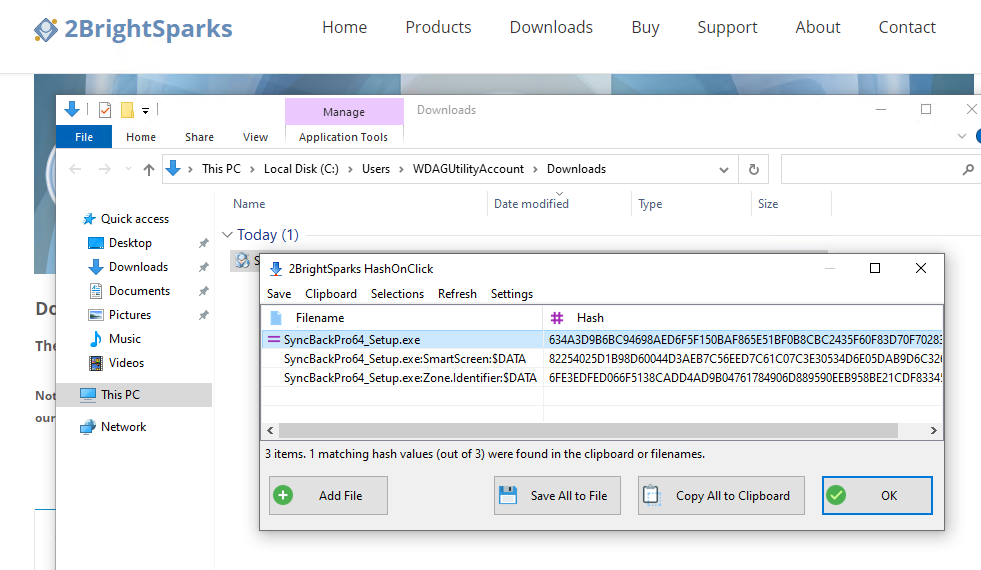Switch to the View ribbon tab
The height and width of the screenshot is (570, 981).
pyautogui.click(x=255, y=137)
